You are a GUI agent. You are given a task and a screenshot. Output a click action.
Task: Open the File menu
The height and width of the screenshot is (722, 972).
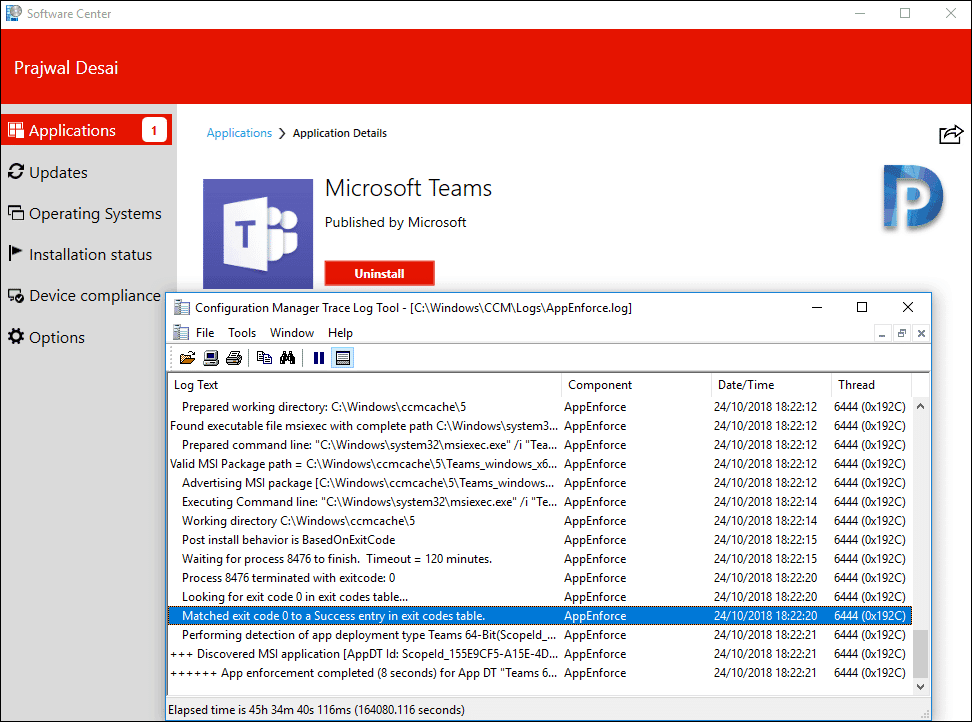coord(205,333)
